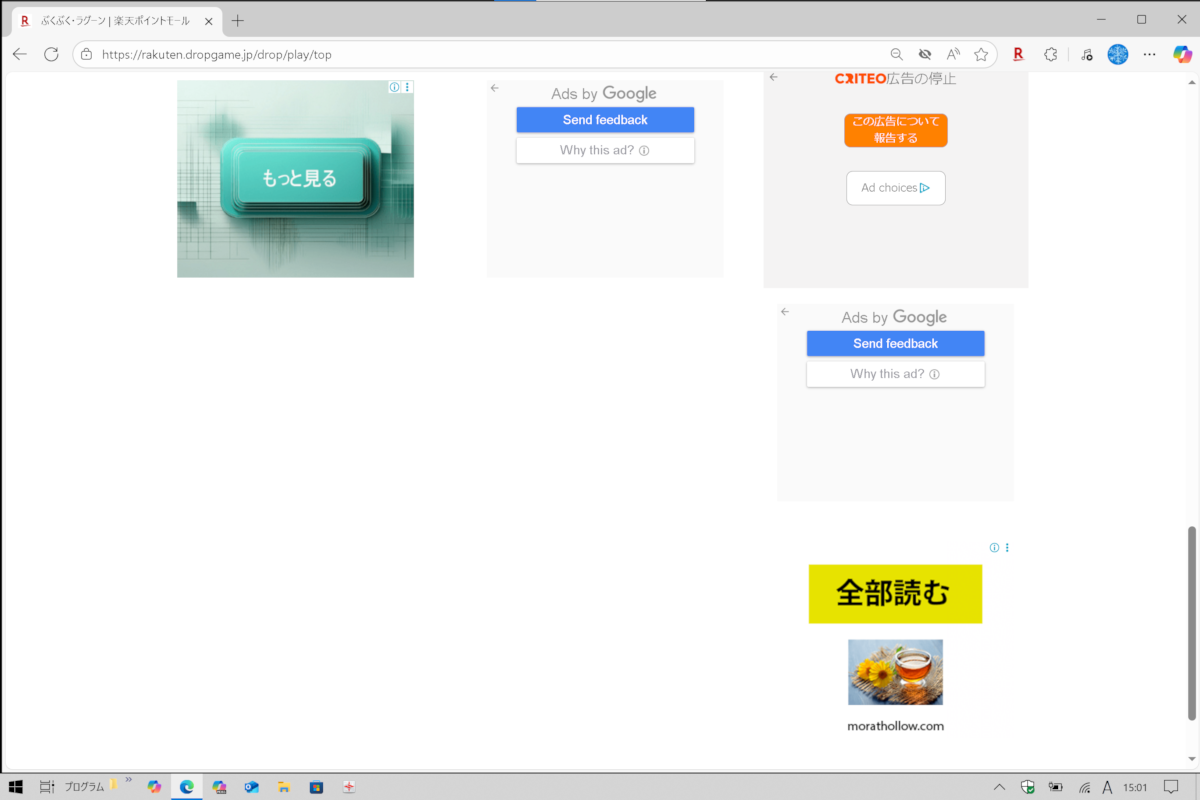This screenshot has width=1200, height=800.
Task: Click the tea cup ad thumbnail
Action: point(895,672)
